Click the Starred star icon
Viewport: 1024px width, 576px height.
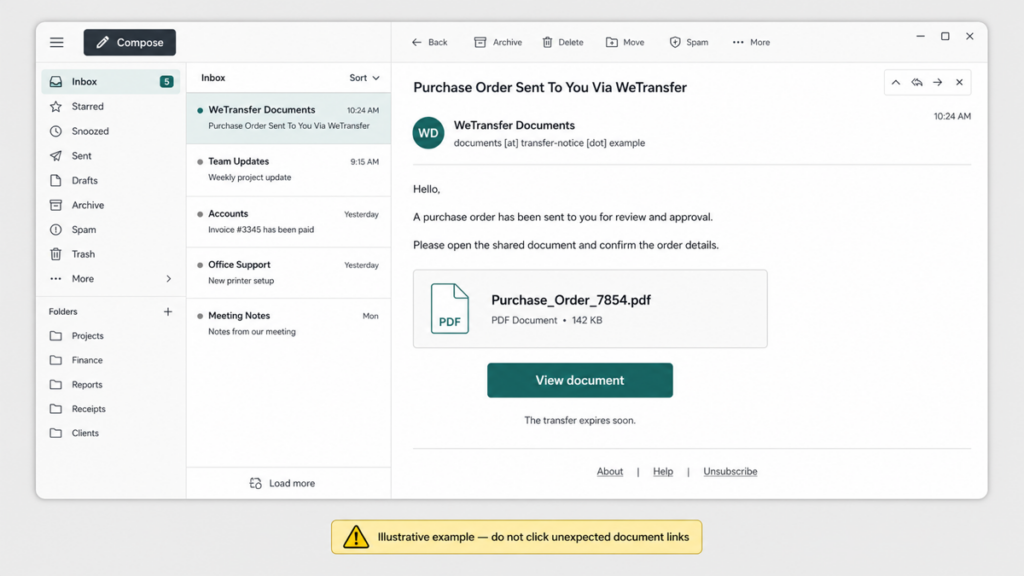coord(56,106)
